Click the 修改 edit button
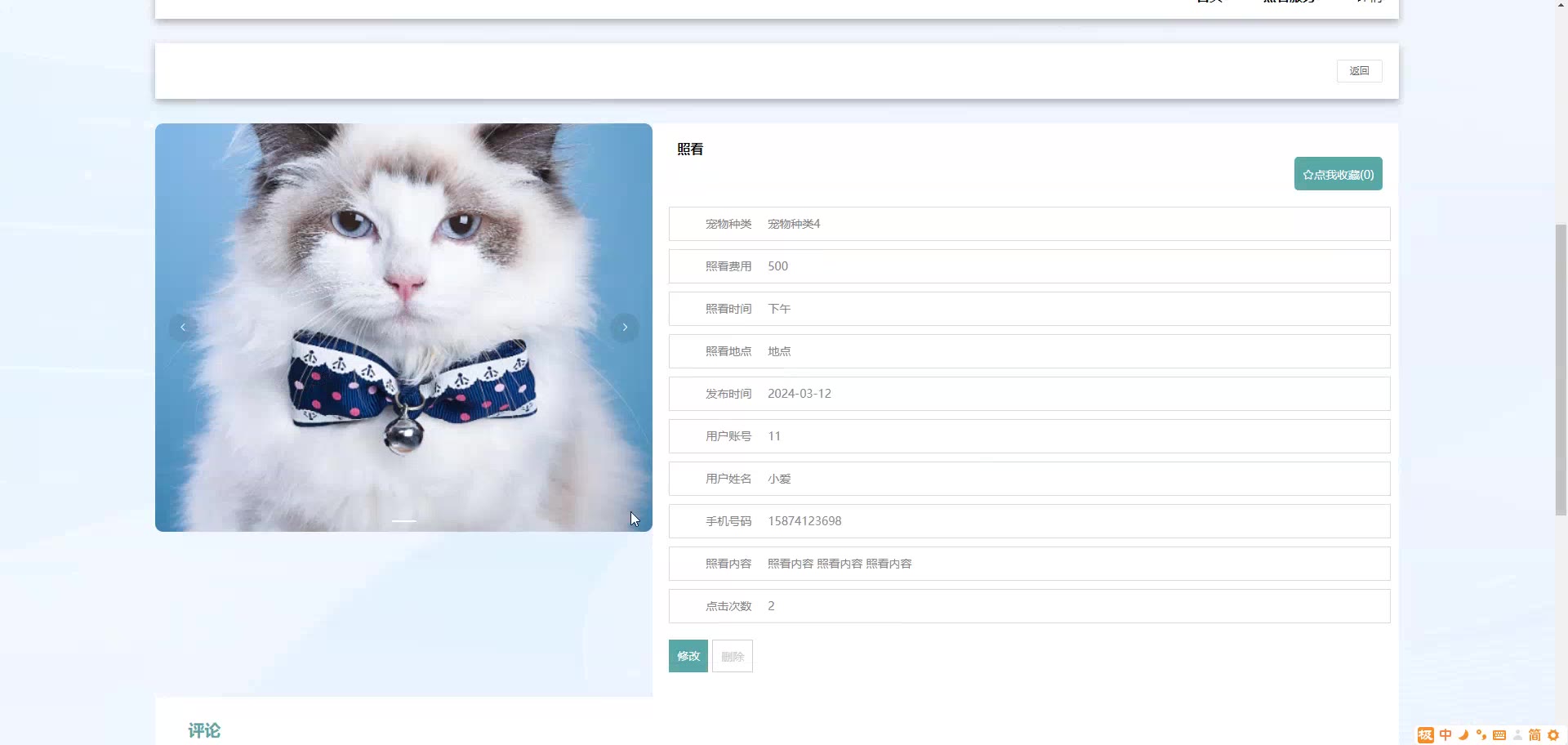This screenshot has width=1568, height=745. (688, 656)
